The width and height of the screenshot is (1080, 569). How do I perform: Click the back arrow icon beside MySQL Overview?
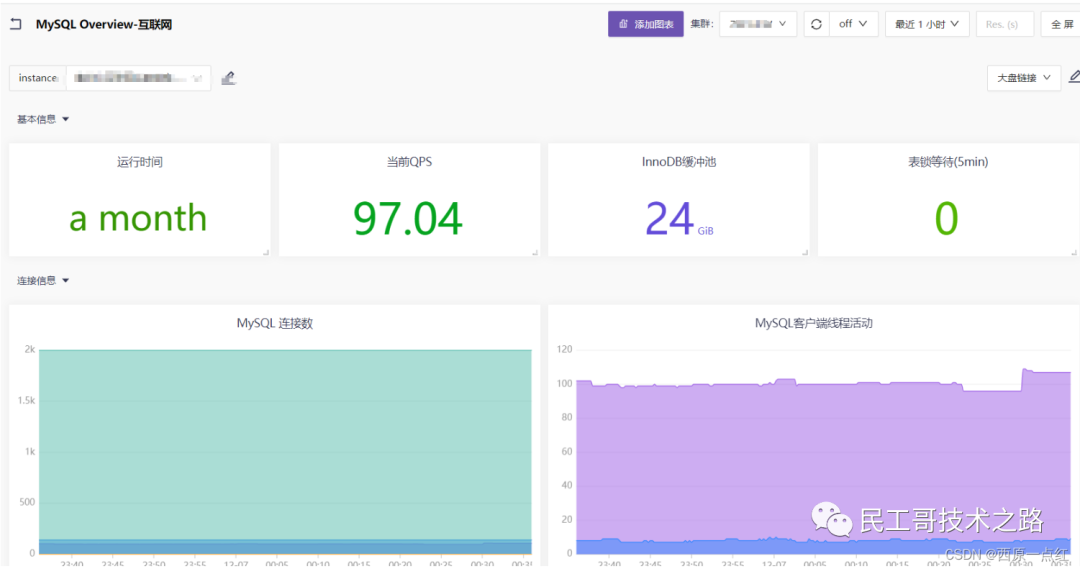pos(16,24)
